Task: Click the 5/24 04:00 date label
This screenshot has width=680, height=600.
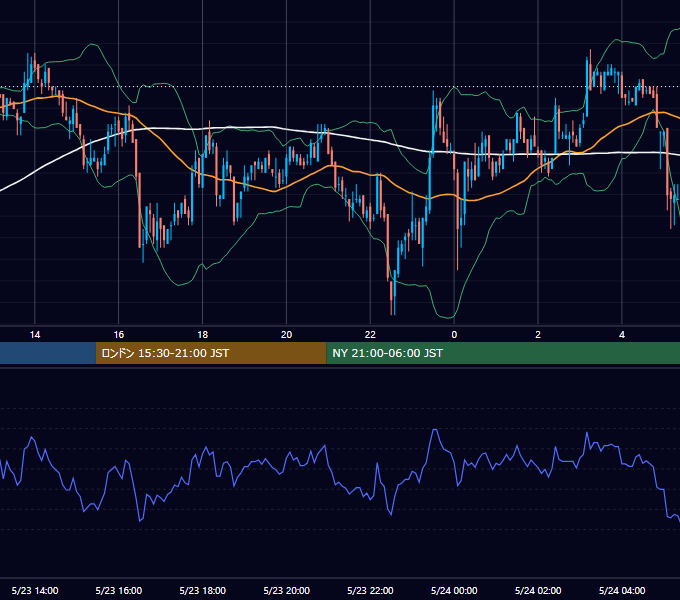Action: coord(622,590)
